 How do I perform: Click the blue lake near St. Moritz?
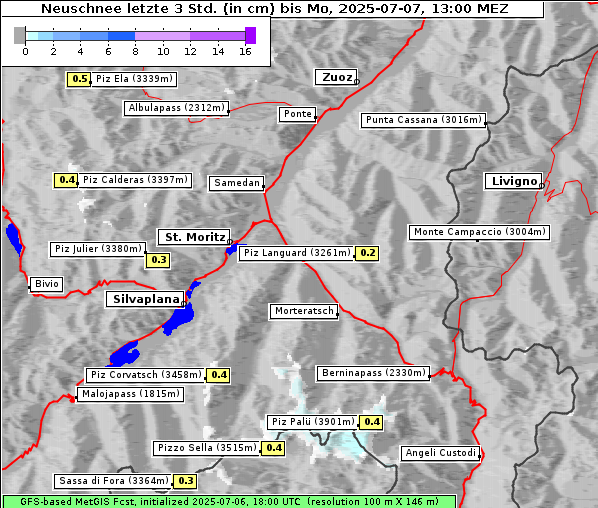point(232,249)
